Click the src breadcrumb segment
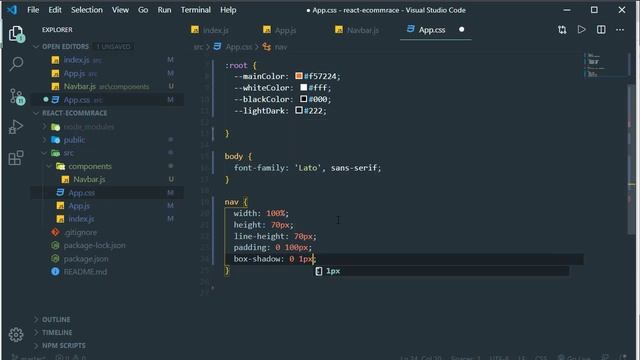This screenshot has height=360, width=640. pyautogui.click(x=198, y=47)
